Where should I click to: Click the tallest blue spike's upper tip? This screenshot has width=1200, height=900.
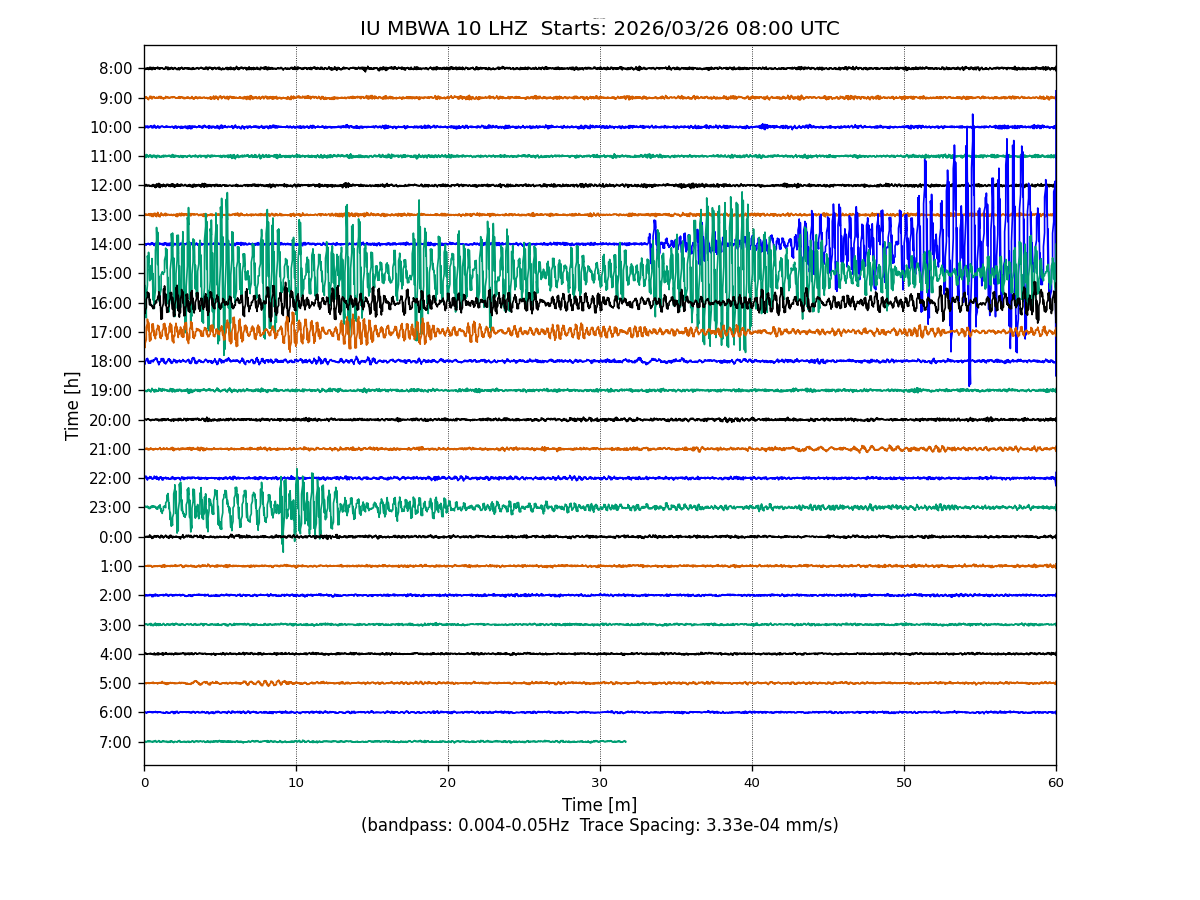(x=972, y=115)
